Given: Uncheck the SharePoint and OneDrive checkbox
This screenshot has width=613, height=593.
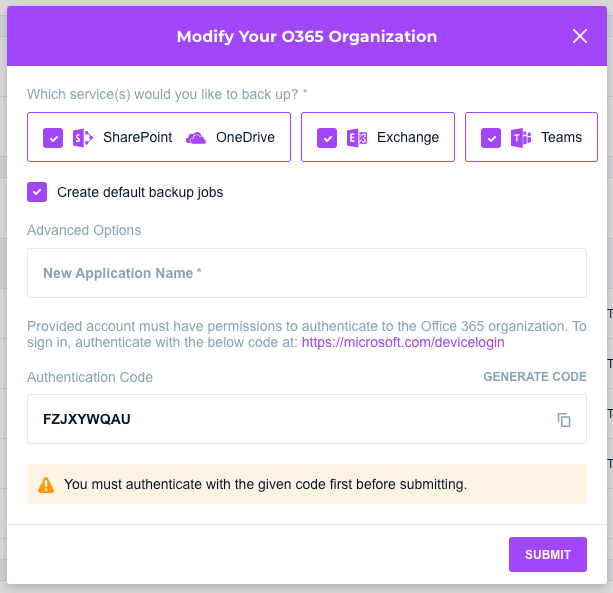Looking at the screenshot, I should (x=53, y=138).
